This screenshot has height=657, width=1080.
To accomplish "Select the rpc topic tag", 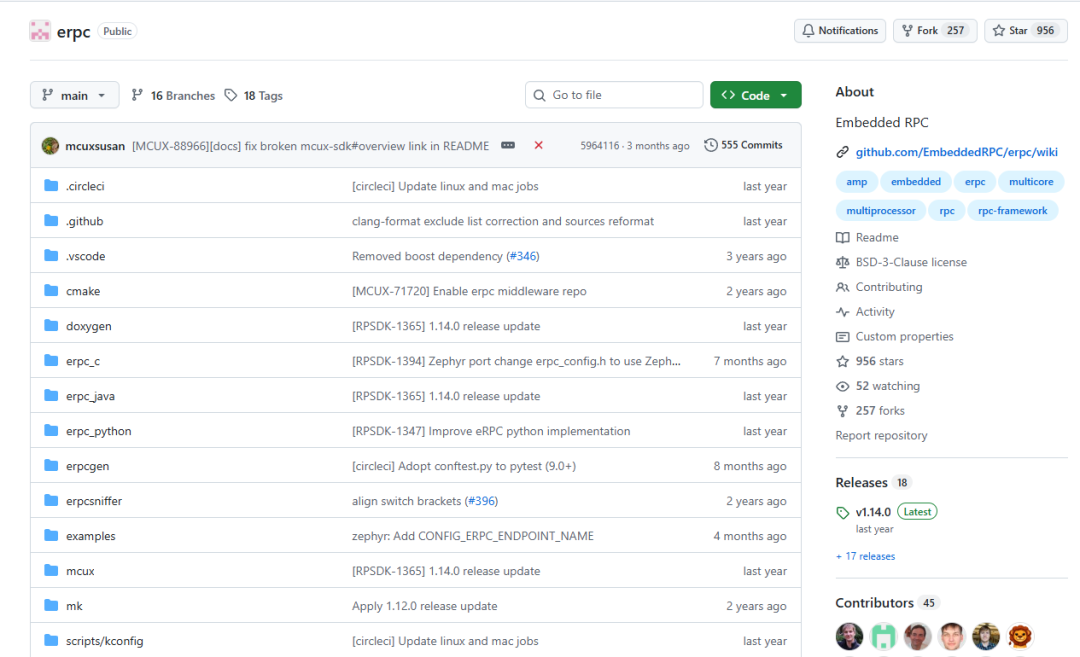I will coord(946,211).
